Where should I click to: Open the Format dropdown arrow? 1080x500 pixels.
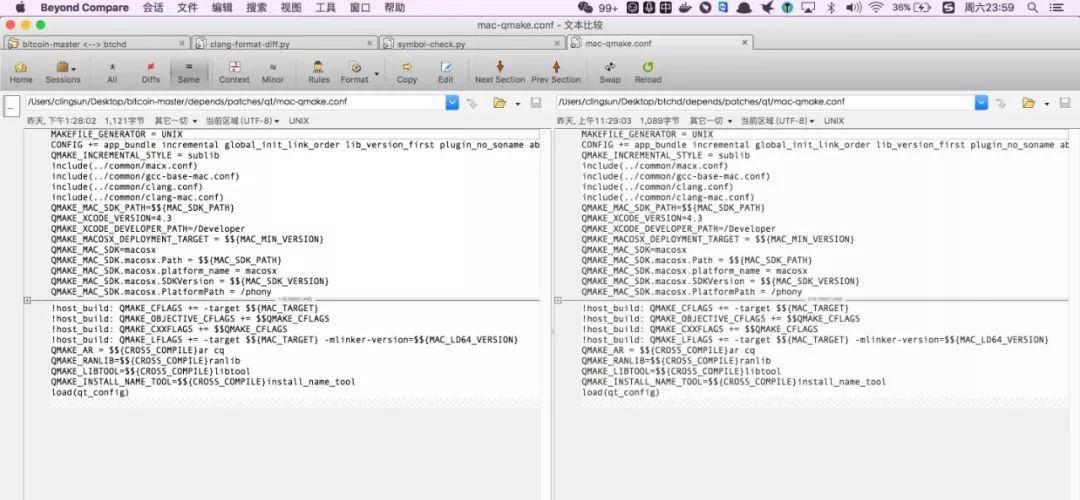pyautogui.click(x=377, y=73)
